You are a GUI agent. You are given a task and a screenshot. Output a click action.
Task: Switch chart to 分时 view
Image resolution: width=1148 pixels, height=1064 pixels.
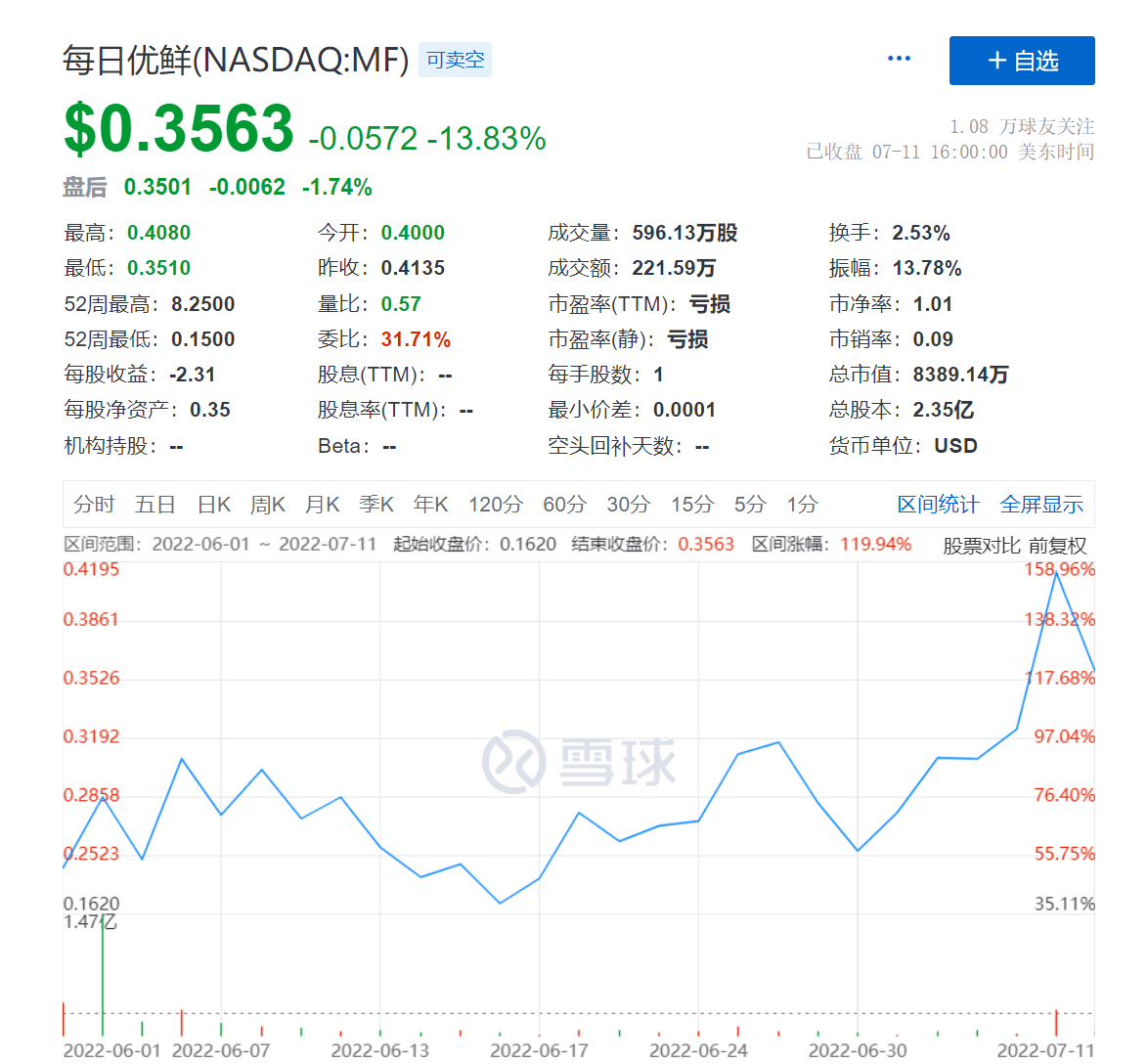coord(94,505)
